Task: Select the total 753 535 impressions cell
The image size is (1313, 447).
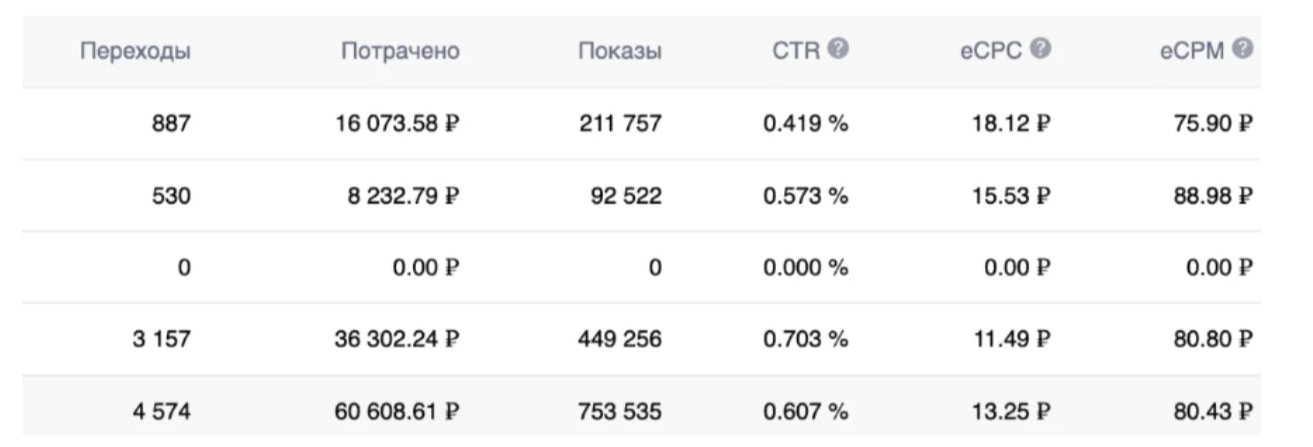Action: point(619,411)
